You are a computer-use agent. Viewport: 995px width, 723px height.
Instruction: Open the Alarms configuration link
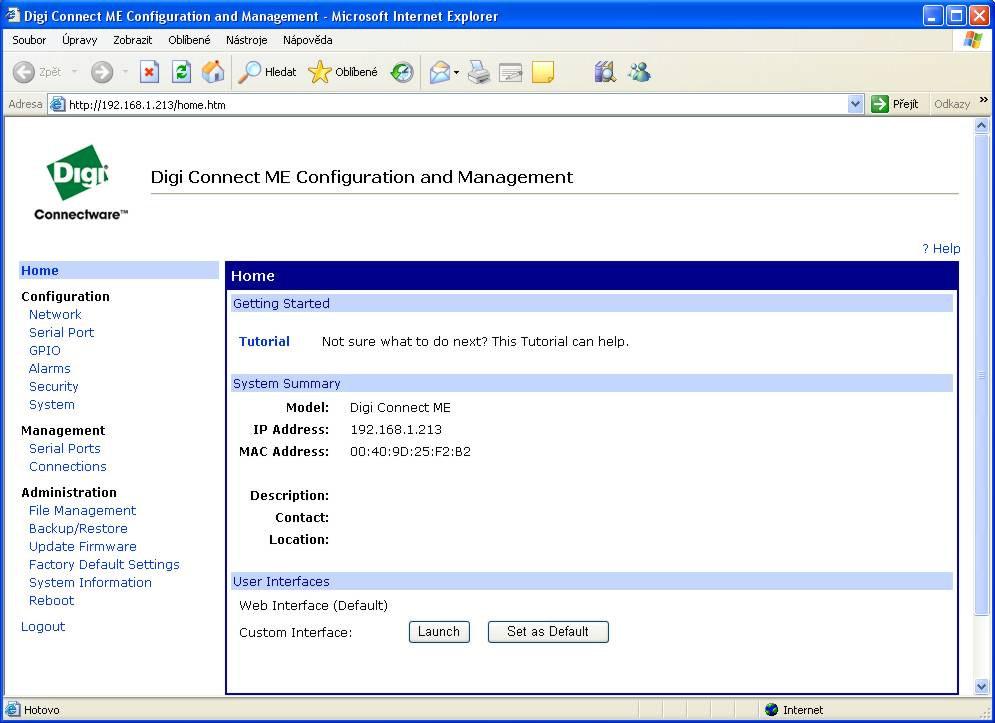coord(49,368)
